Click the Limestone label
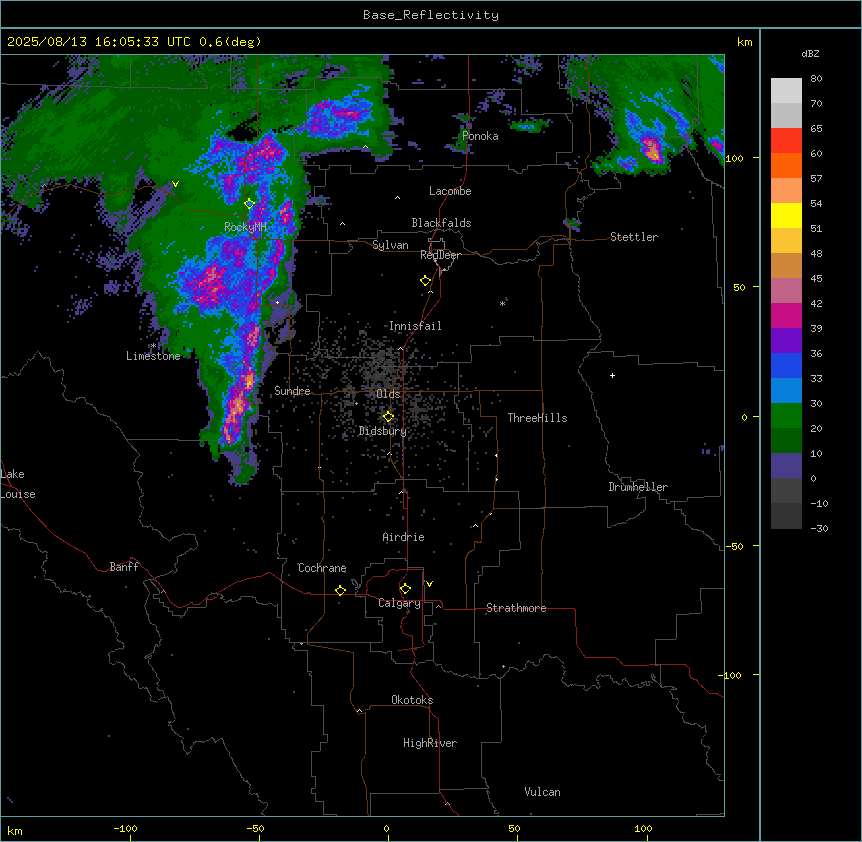The height and width of the screenshot is (842, 862). pos(153,356)
